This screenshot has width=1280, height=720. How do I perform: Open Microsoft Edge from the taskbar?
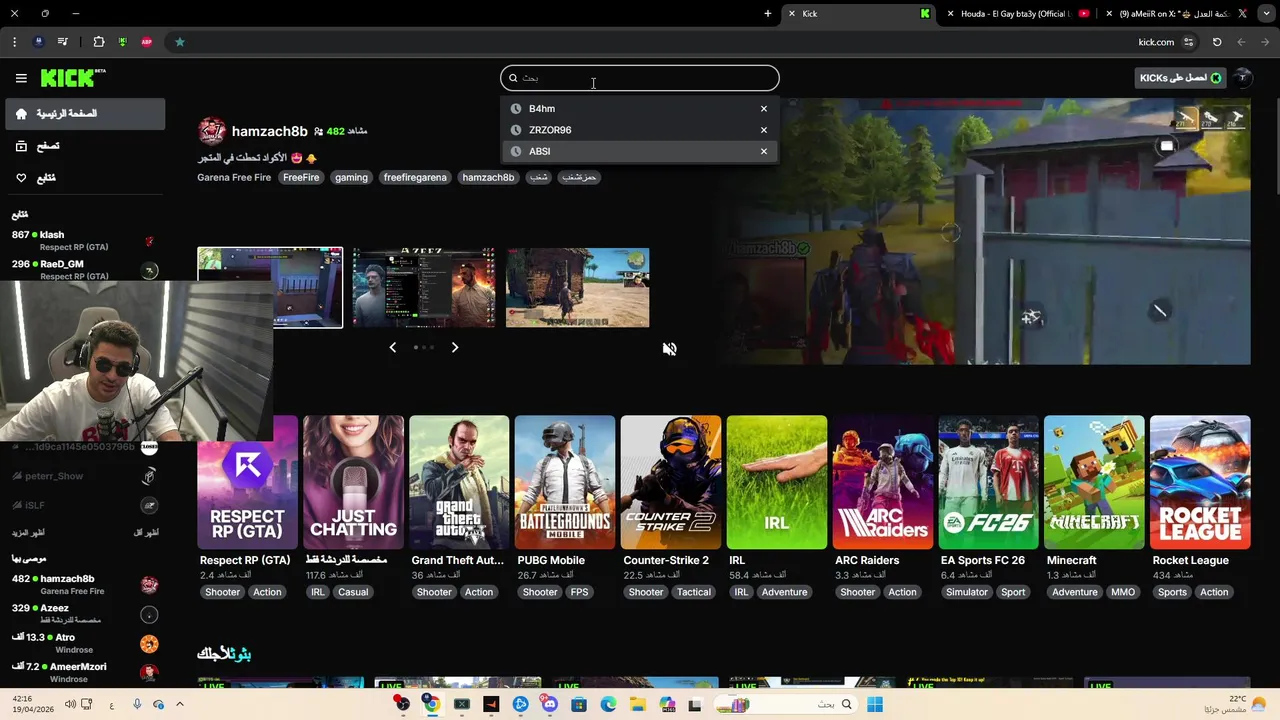tap(609, 704)
